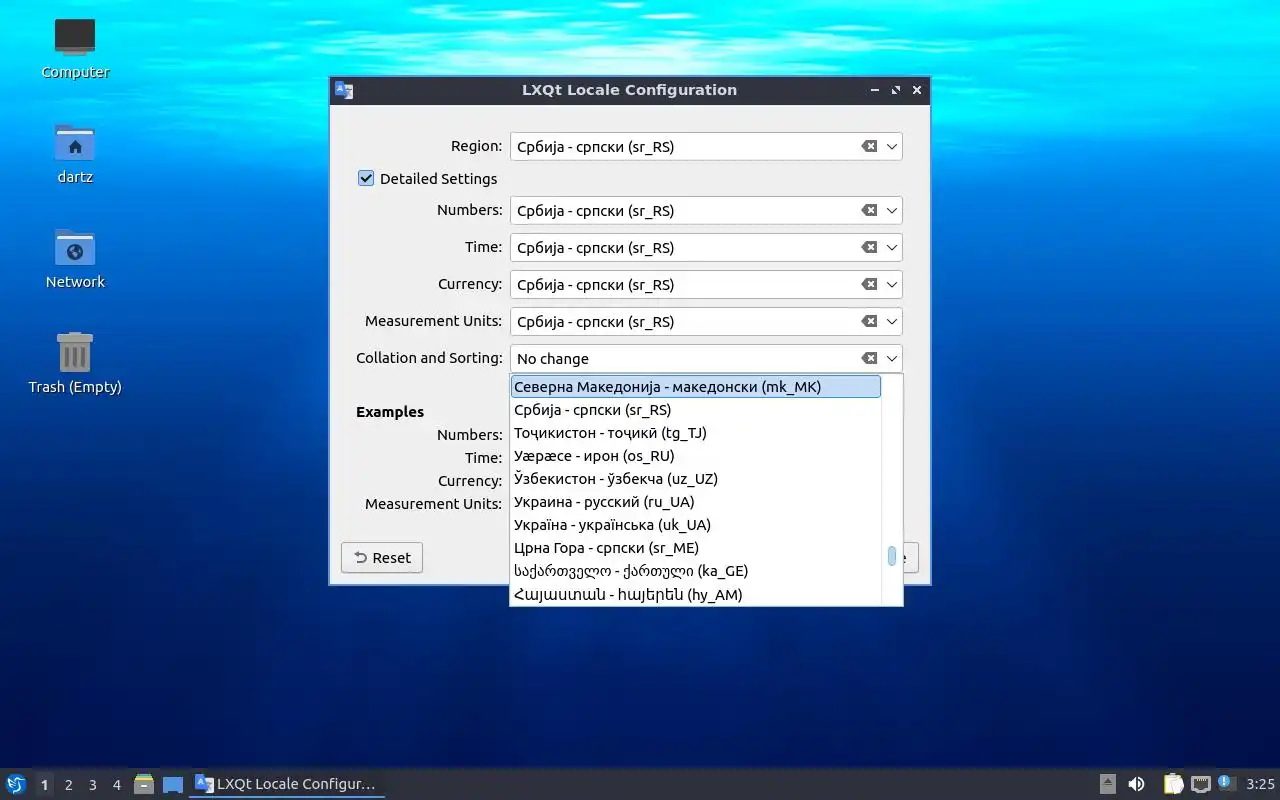The height and width of the screenshot is (800, 1280).
Task: Select Тоҷикистон - тоҷикӣ (tg_TJ)
Action: click(x=696, y=432)
